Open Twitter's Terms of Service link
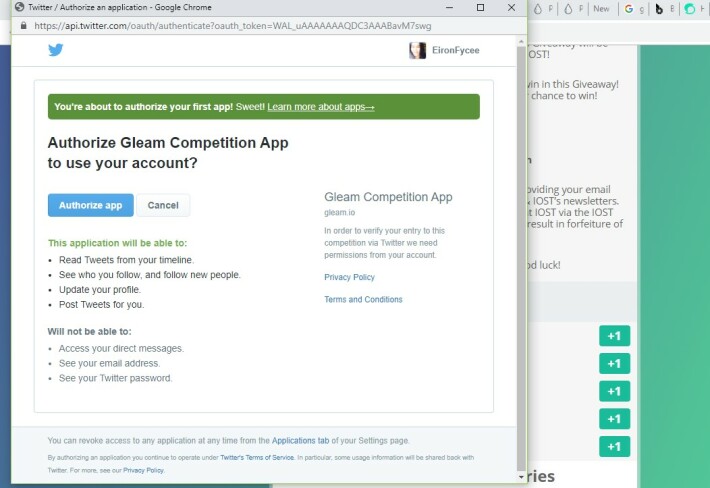 [x=257, y=458]
